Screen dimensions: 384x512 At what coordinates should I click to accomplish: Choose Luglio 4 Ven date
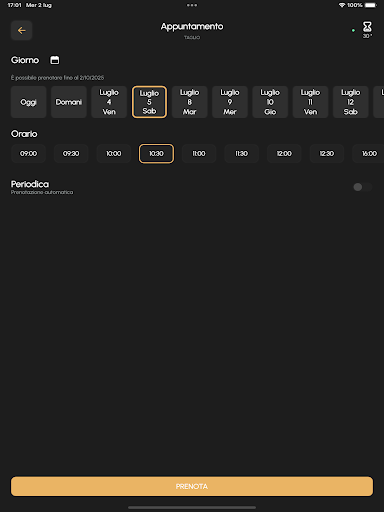tap(109, 102)
